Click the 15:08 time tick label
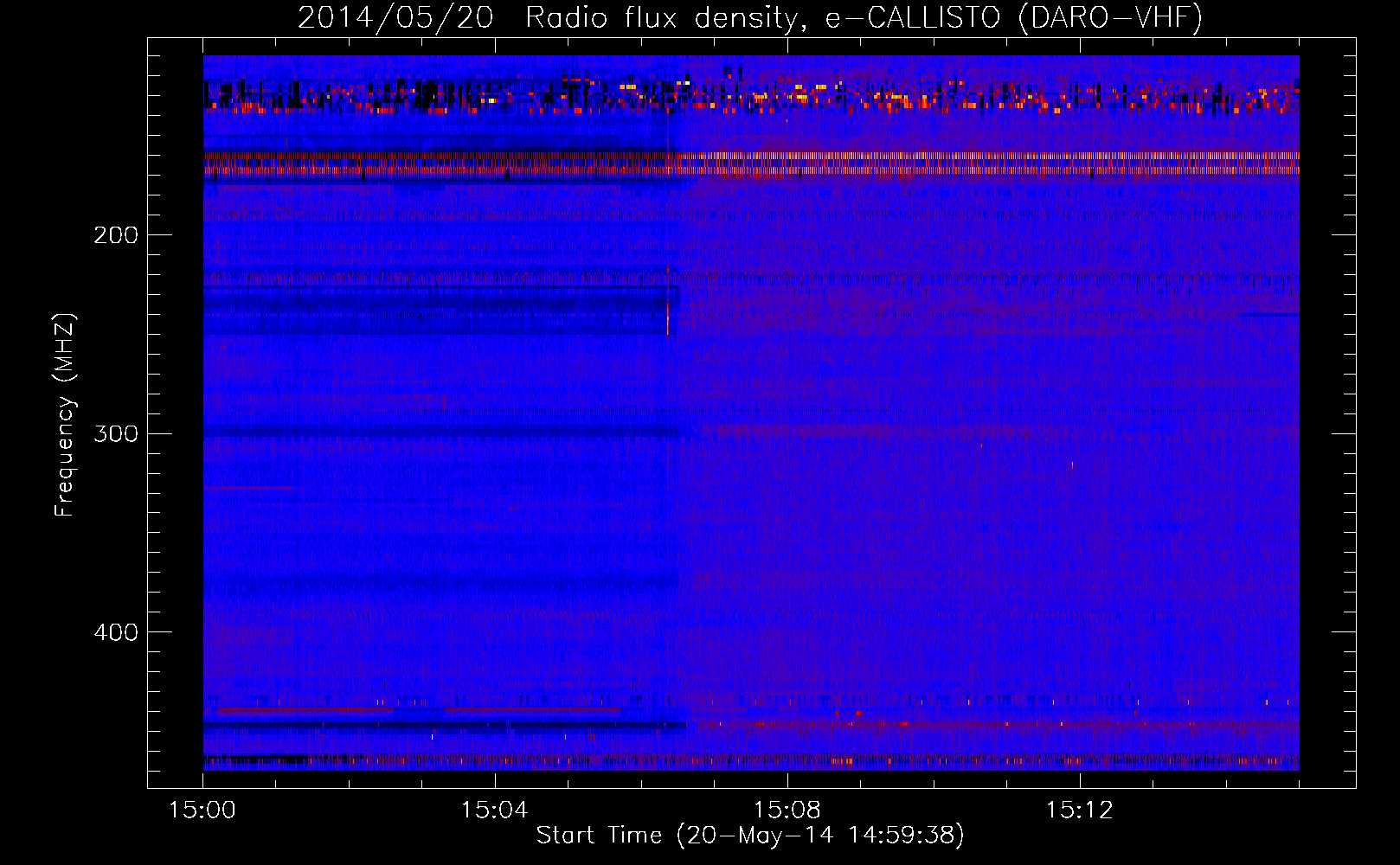The image size is (1400, 865). [x=787, y=810]
